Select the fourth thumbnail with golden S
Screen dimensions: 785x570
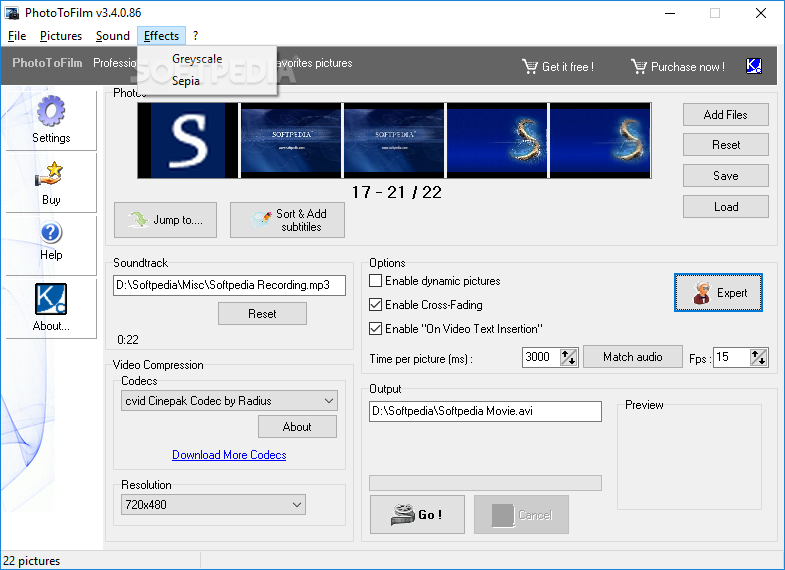coord(497,141)
